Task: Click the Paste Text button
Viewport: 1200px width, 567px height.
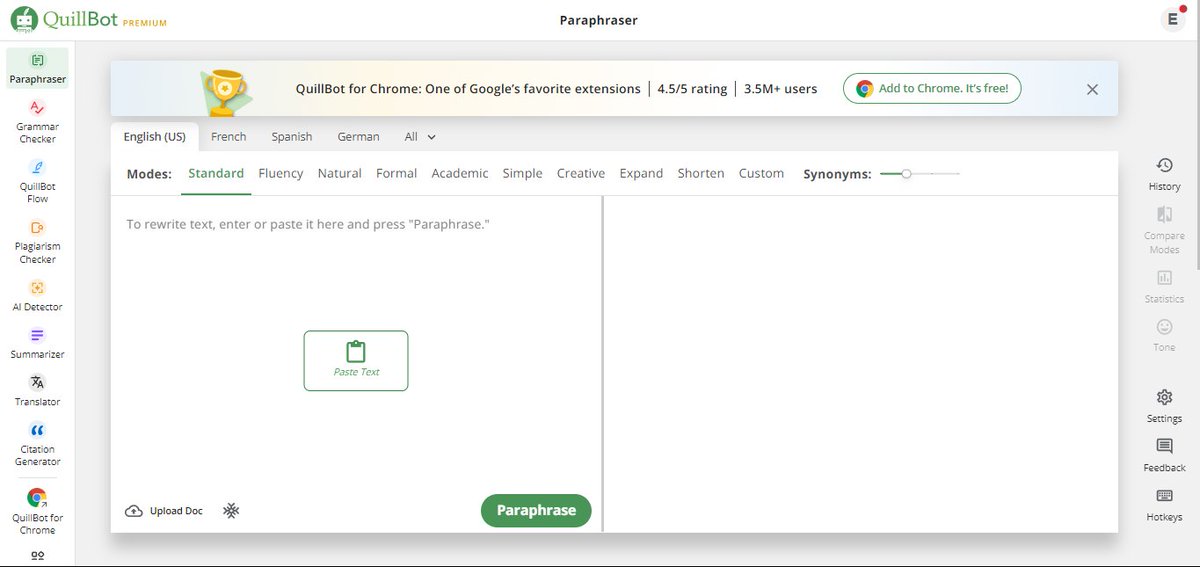Action: tap(356, 360)
